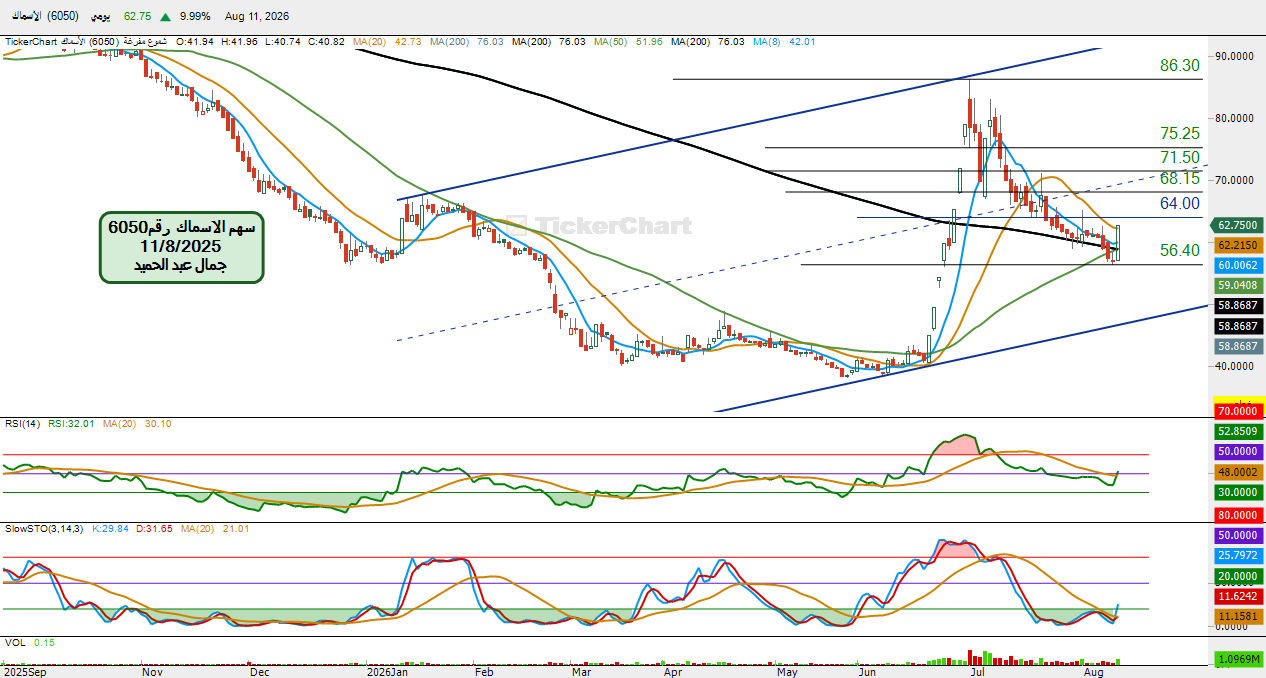Image resolution: width=1266 pixels, height=678 pixels.
Task: Click the blue 64.00 level label
Action: point(1179,203)
